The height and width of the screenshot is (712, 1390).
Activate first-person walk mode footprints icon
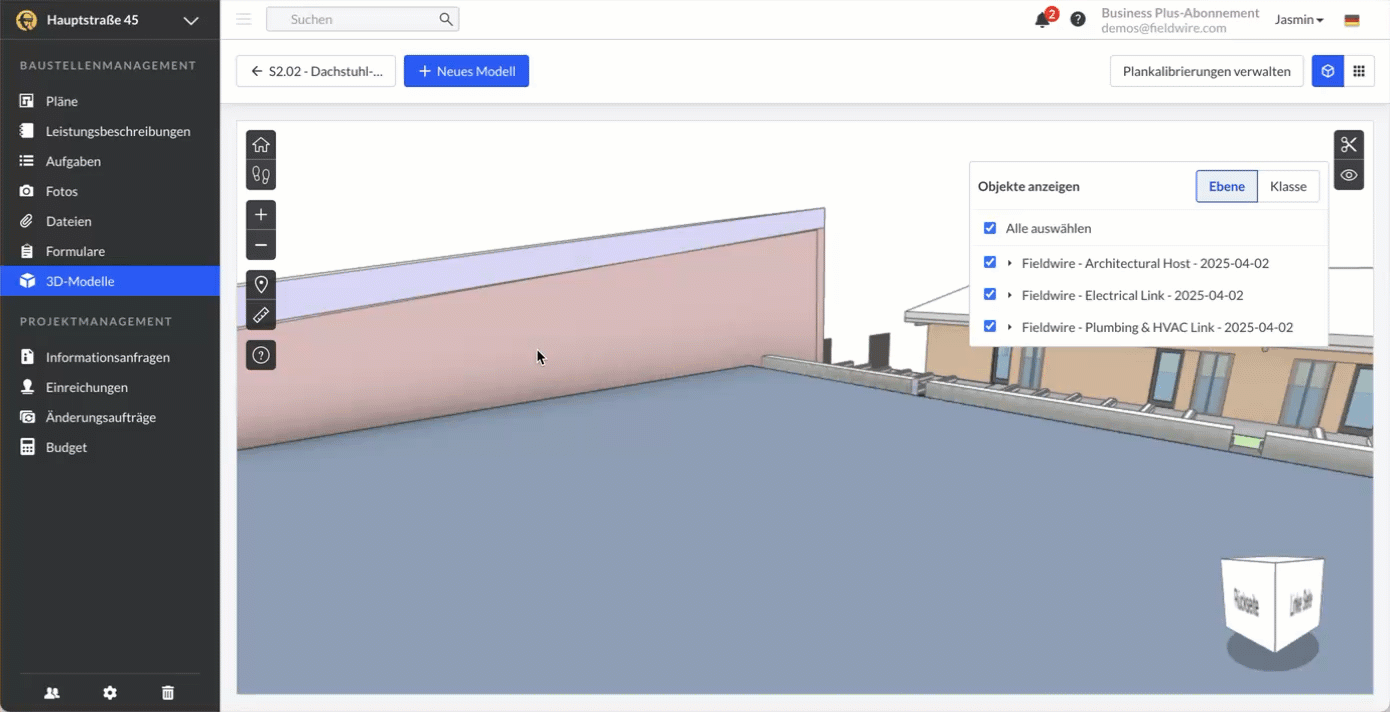[261, 175]
